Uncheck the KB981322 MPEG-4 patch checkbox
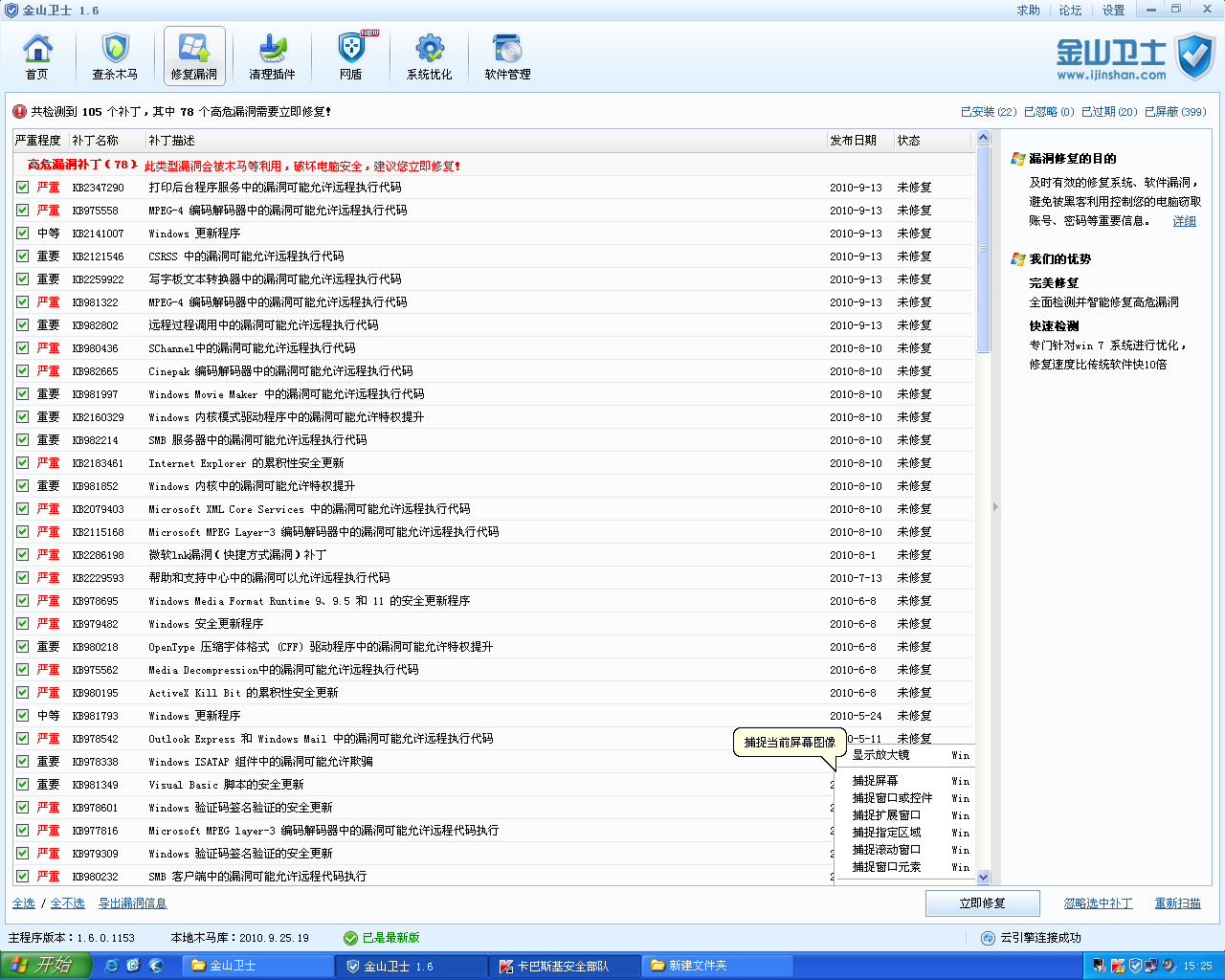This screenshot has width=1225, height=980. coord(23,302)
